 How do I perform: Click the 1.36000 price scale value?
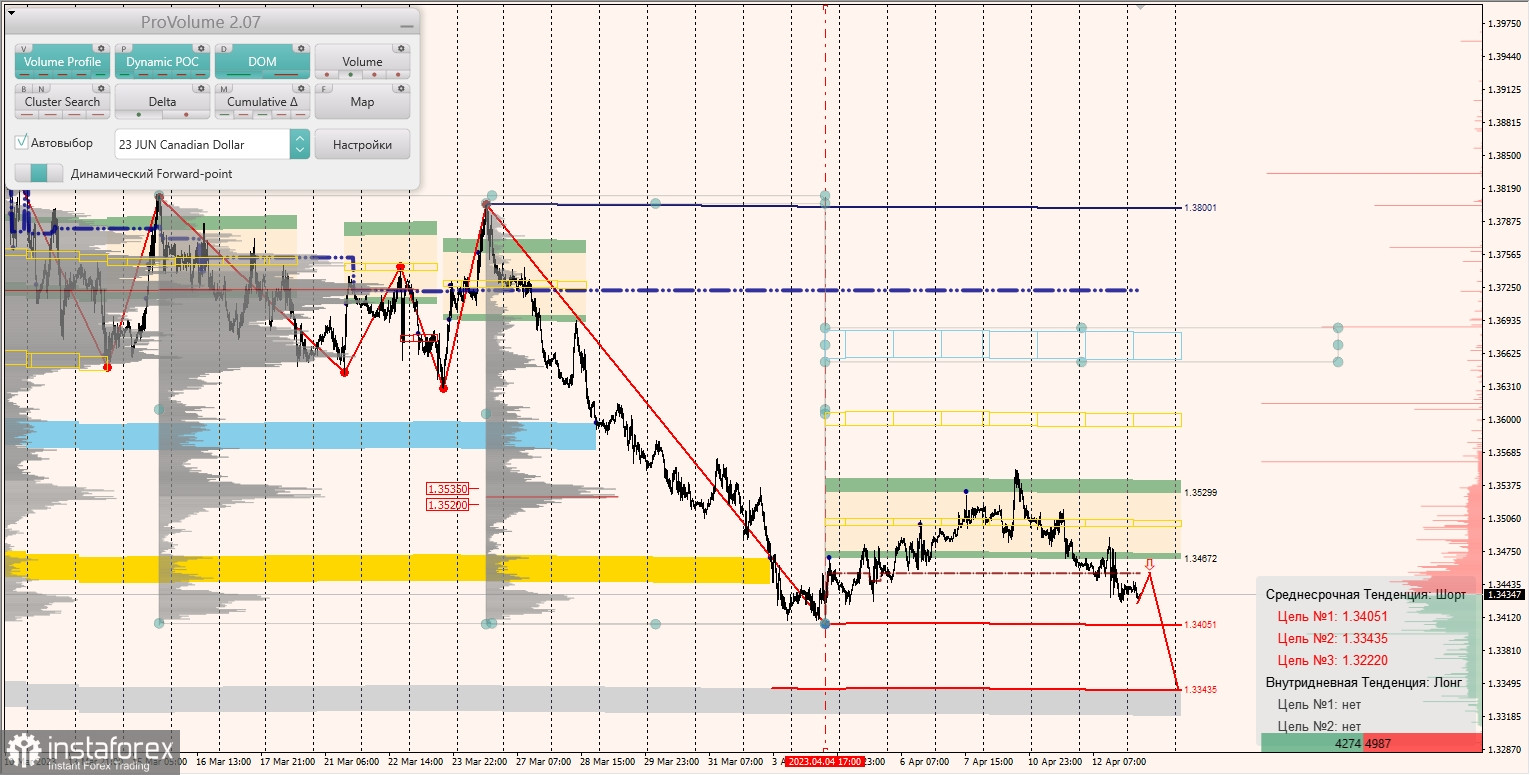(x=1503, y=419)
